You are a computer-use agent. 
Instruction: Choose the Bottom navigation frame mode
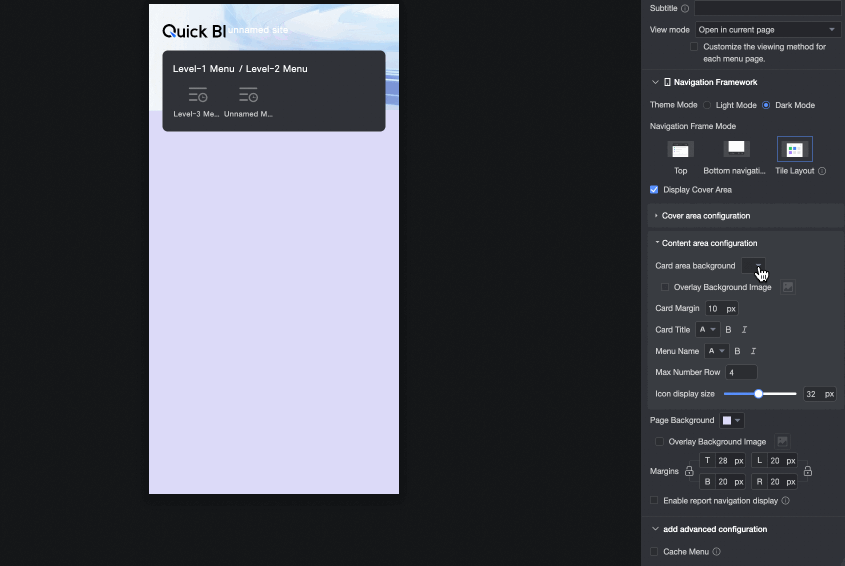pos(736,148)
